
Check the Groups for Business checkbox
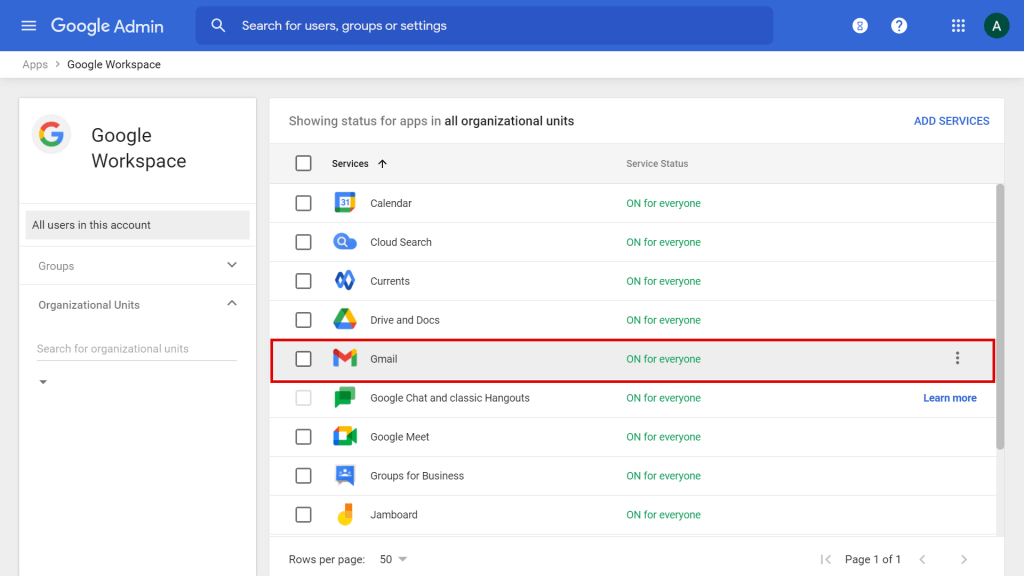[x=303, y=475]
